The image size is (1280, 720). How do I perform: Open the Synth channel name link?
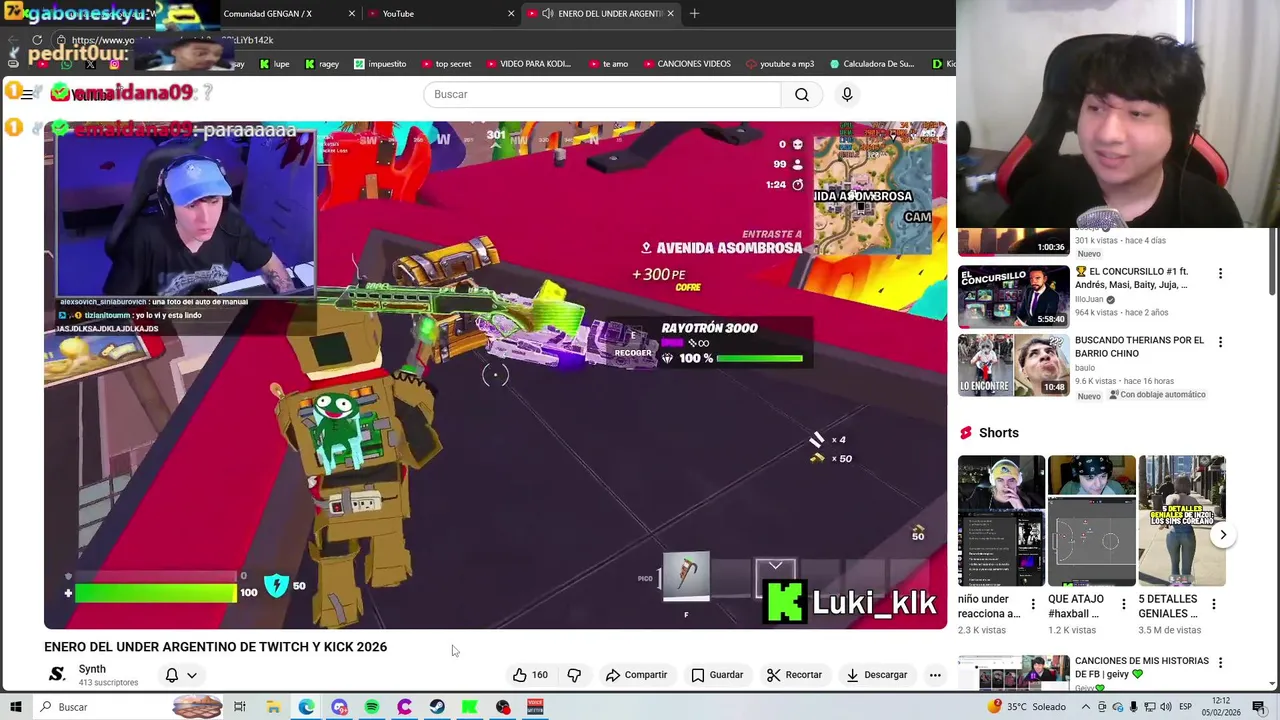pos(92,669)
